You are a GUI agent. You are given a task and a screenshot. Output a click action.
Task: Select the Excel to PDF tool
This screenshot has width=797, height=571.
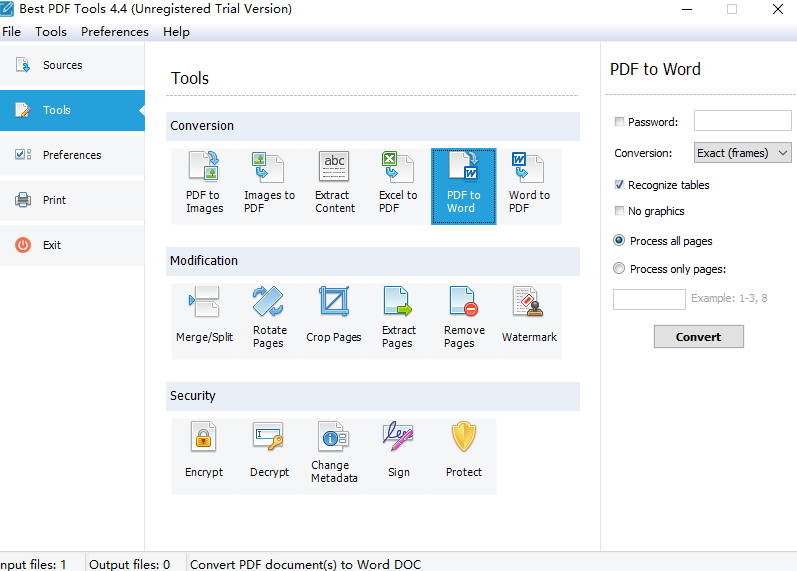398,186
